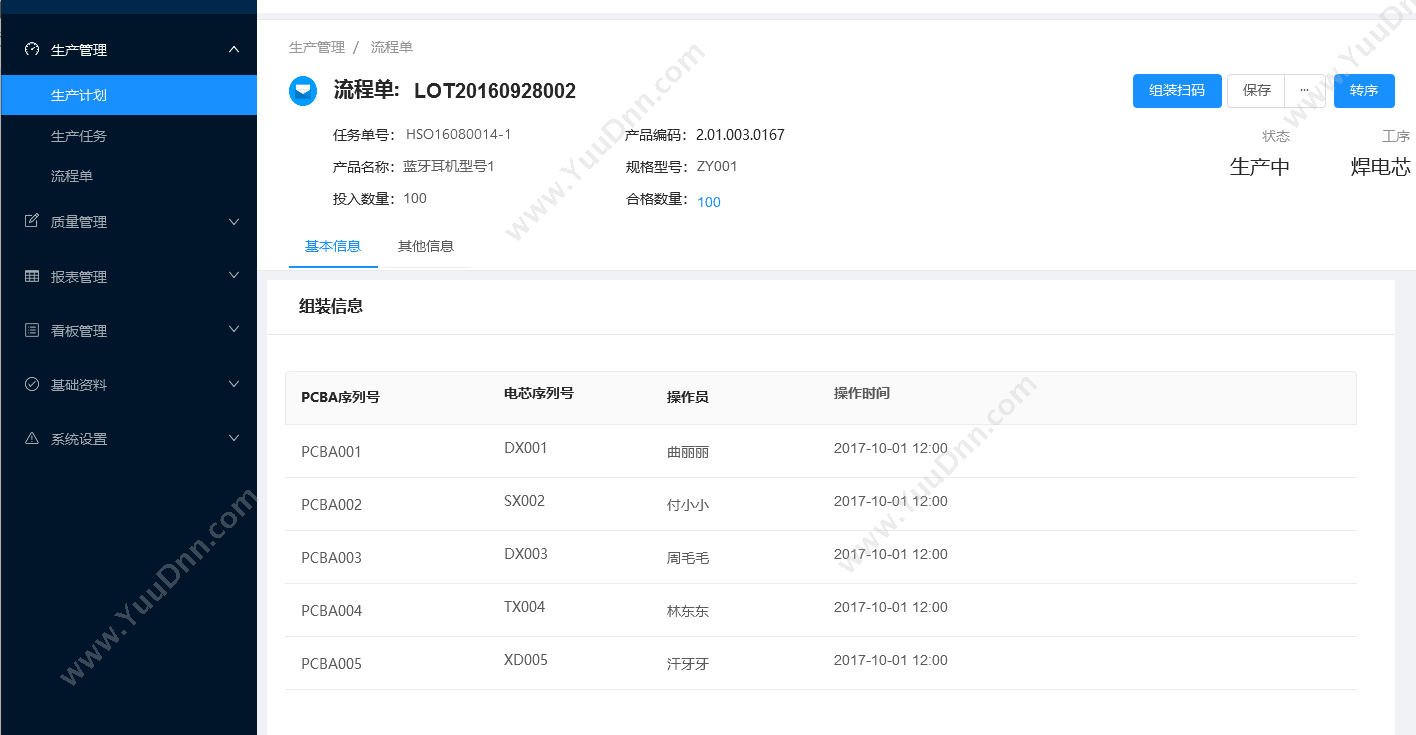The width and height of the screenshot is (1416, 735).
Task: Click the 操作员 column header
Action: [688, 397]
